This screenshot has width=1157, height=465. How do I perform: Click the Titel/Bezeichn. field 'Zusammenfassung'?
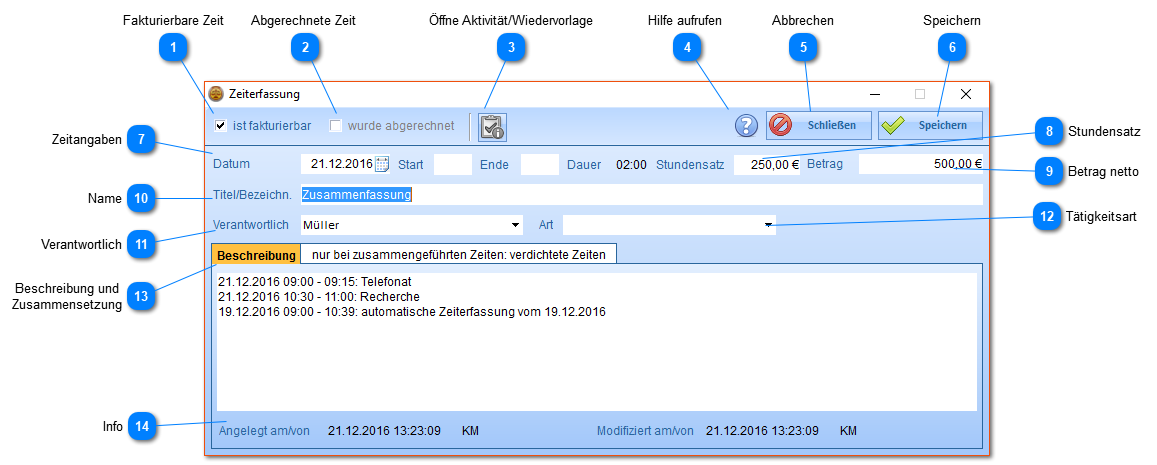[x=642, y=195]
